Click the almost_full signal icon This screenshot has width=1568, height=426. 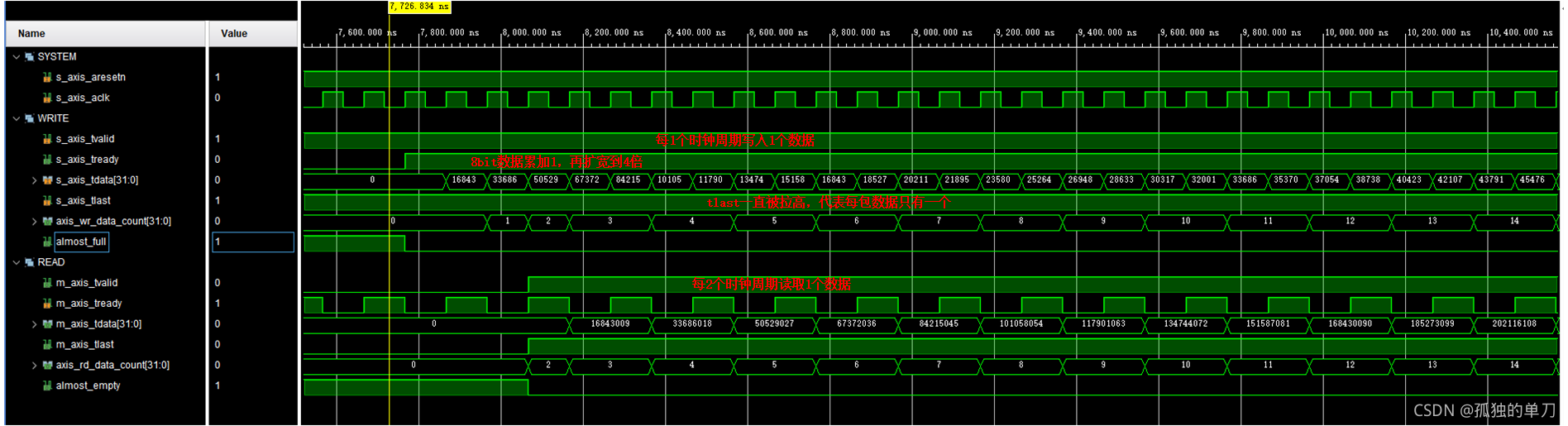pyautogui.click(x=47, y=242)
